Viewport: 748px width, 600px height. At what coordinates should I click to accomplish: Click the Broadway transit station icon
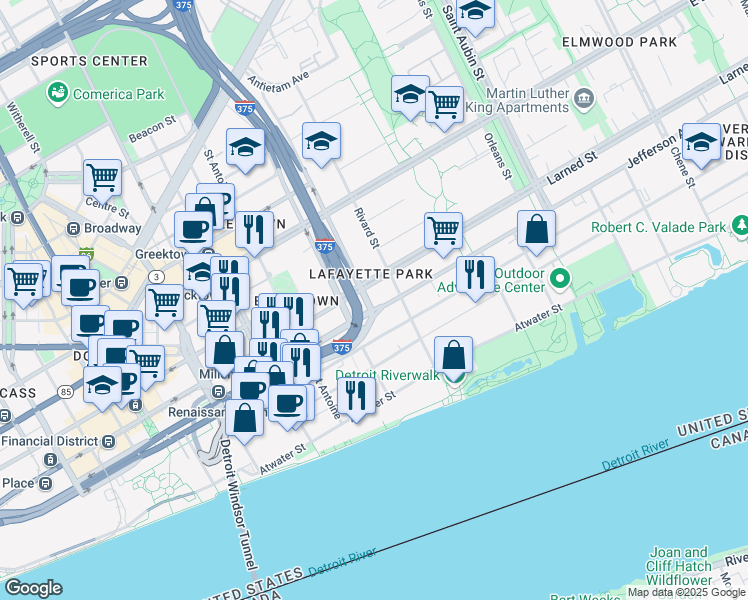73,229
